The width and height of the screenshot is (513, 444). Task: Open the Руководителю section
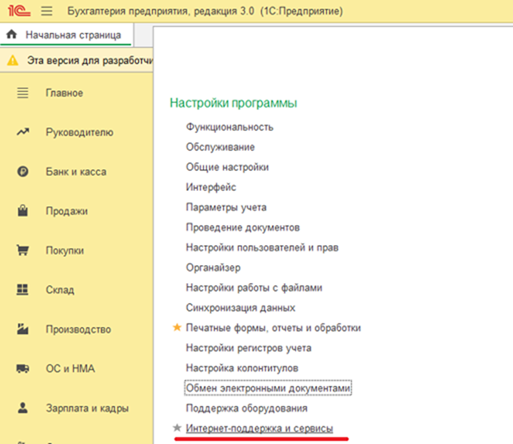click(80, 132)
